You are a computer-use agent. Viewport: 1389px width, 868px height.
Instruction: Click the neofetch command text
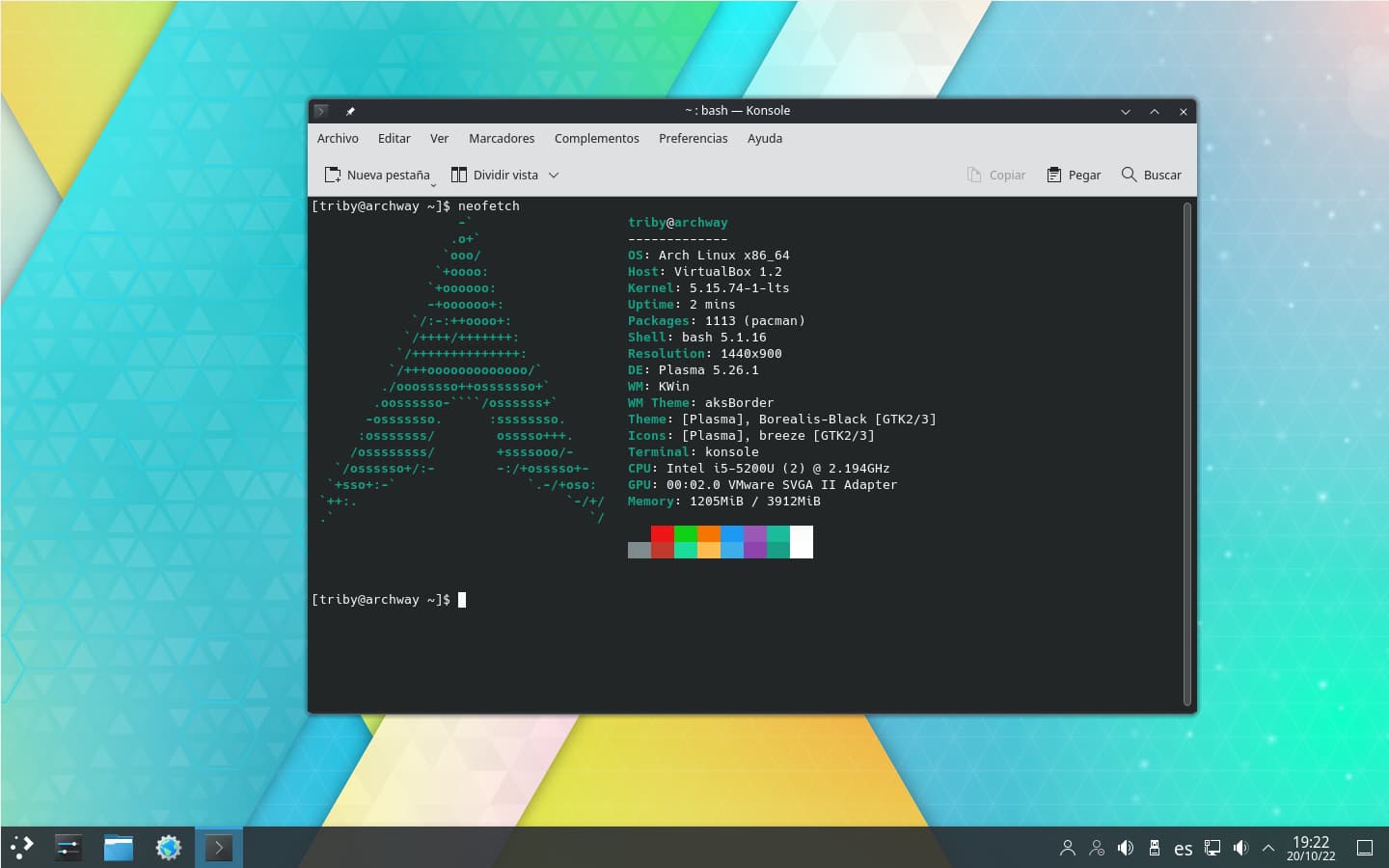click(489, 206)
